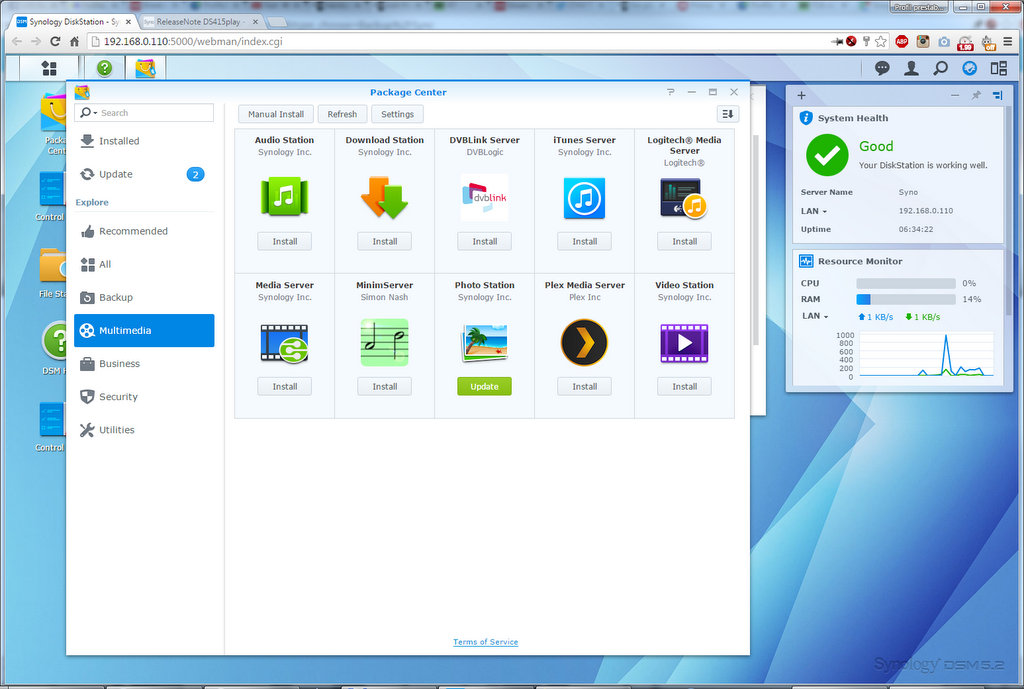Open Package Center help question mark
1024x689 pixels.
(671, 92)
